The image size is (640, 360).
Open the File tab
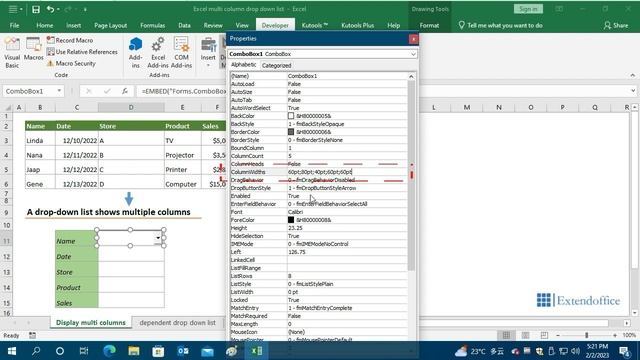(x=14, y=25)
